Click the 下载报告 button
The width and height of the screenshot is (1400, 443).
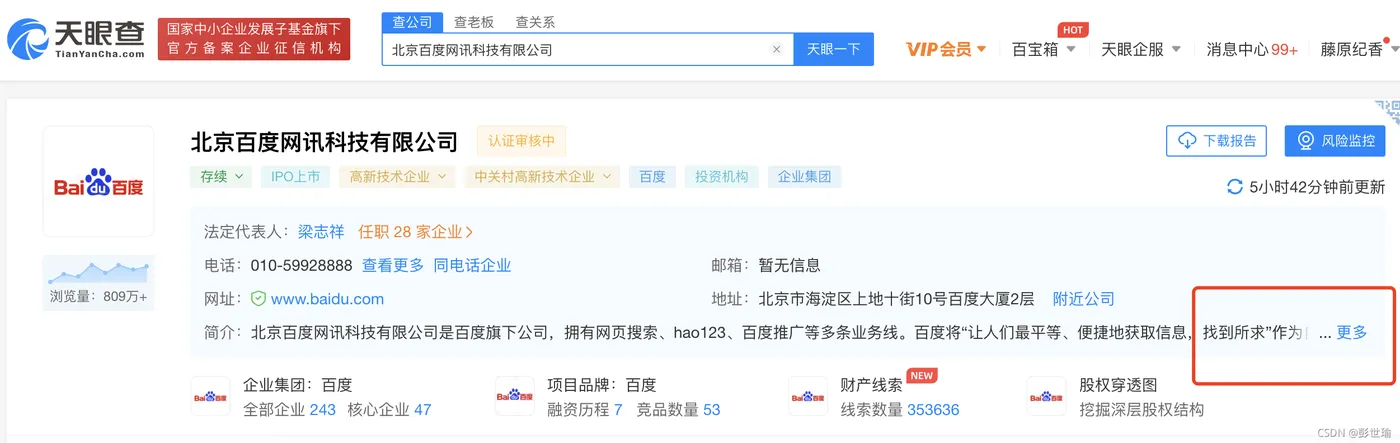click(x=1217, y=141)
